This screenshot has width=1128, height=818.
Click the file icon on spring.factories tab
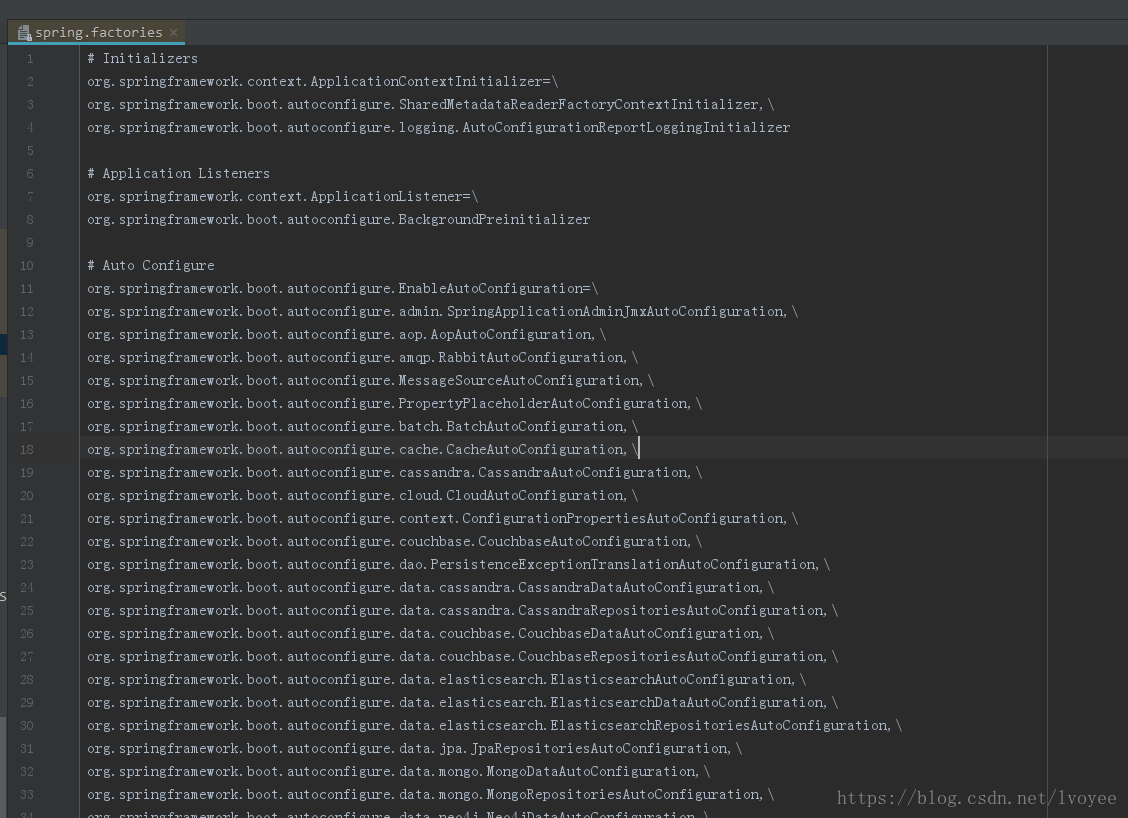(24, 33)
